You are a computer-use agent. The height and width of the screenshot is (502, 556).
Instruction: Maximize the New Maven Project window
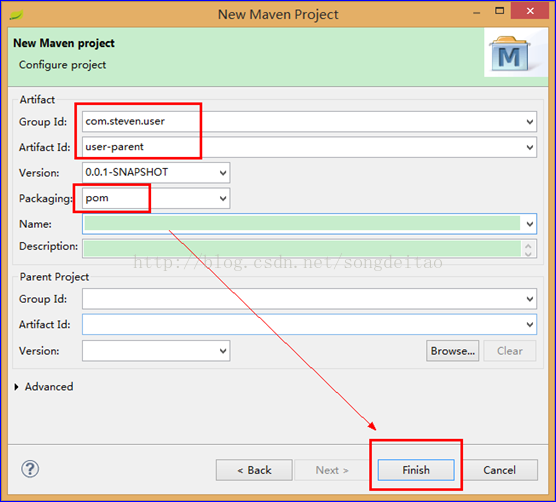pyautogui.click(x=499, y=11)
